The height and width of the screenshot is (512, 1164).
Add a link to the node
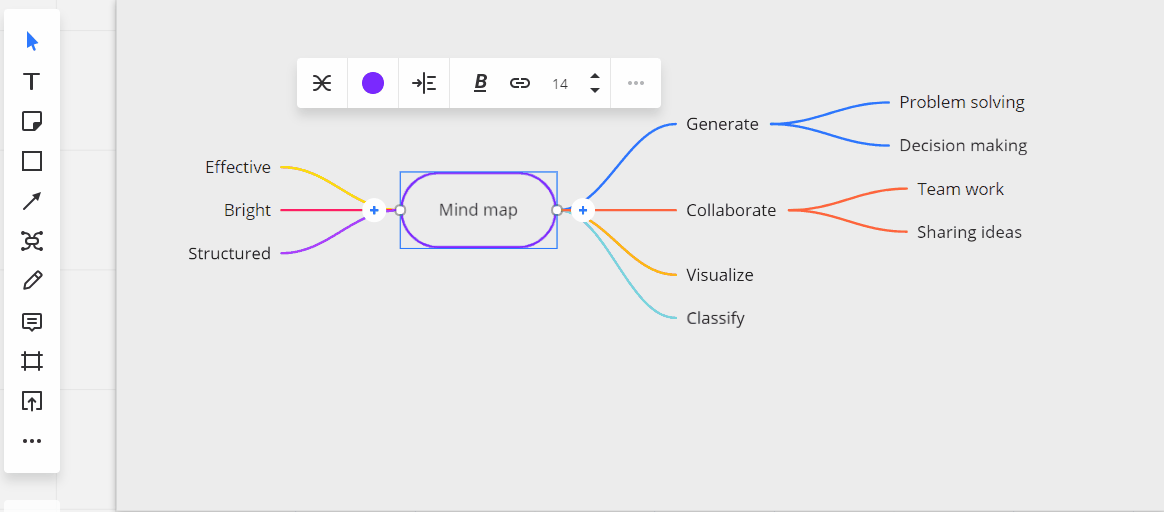[520, 83]
